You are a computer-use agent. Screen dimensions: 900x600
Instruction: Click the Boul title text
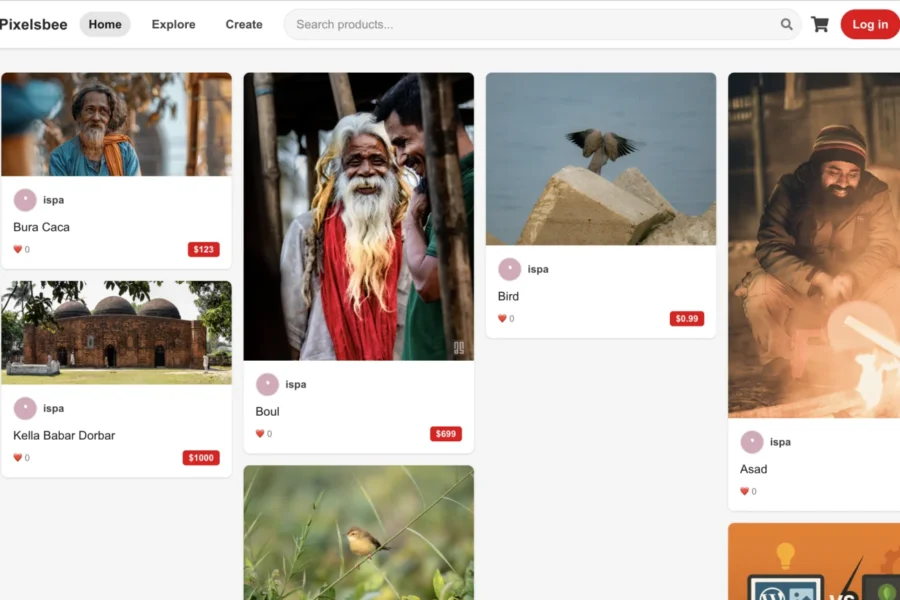tap(267, 411)
